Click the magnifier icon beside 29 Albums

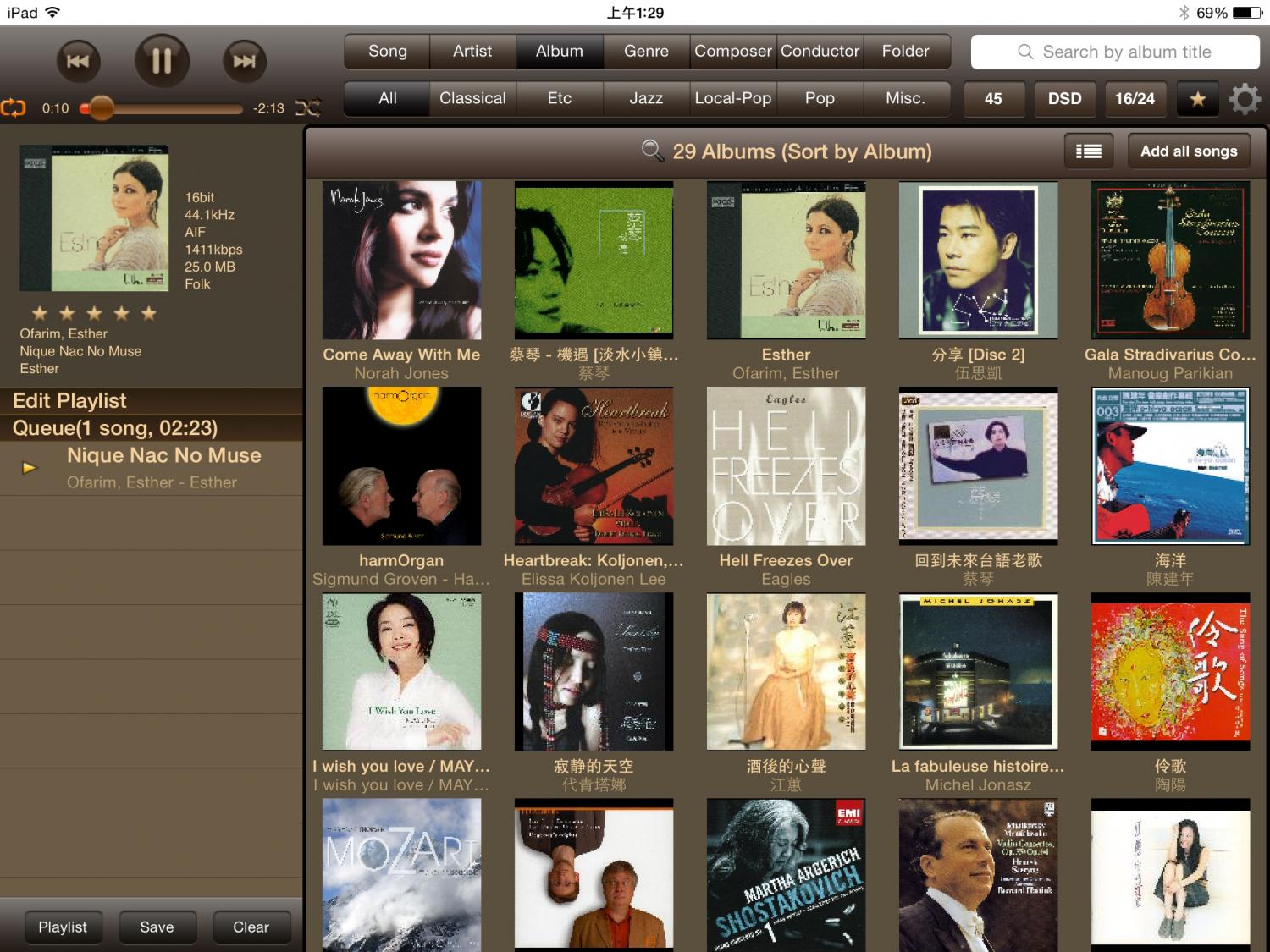(653, 151)
